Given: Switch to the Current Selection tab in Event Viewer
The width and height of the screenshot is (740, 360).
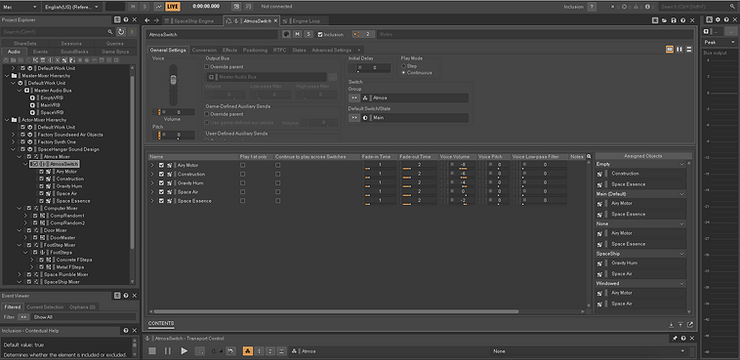Looking at the screenshot, I should pyautogui.click(x=45, y=307).
